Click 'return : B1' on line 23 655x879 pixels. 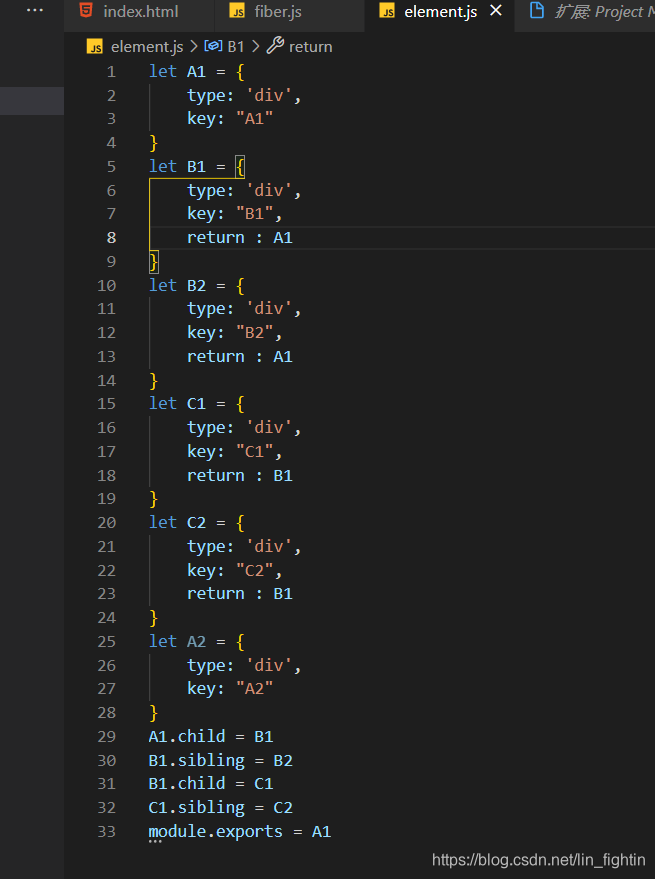[x=239, y=594]
